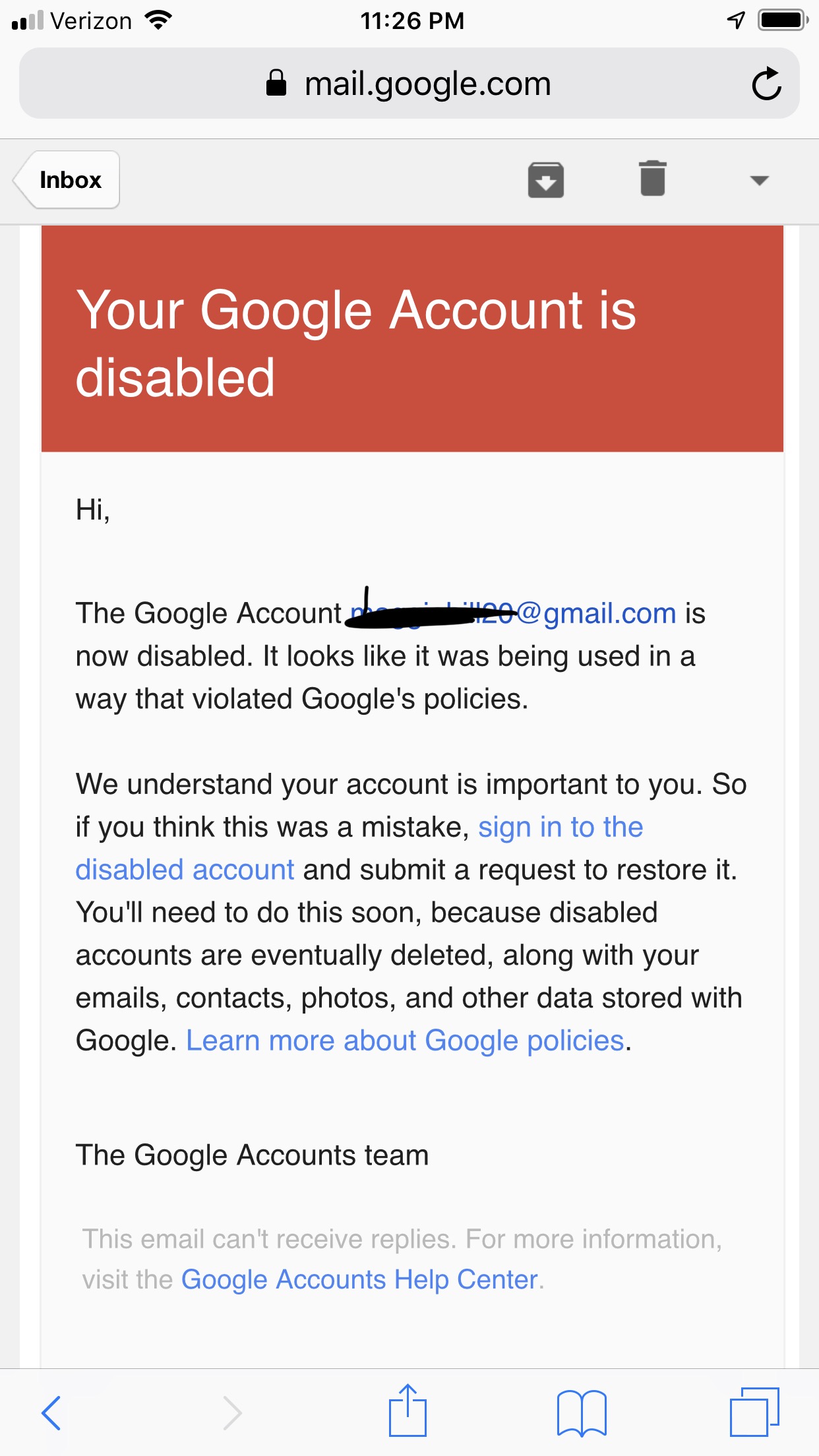819x1456 pixels.
Task: Open "Learn more about Google policies" link
Action: tap(405, 1041)
